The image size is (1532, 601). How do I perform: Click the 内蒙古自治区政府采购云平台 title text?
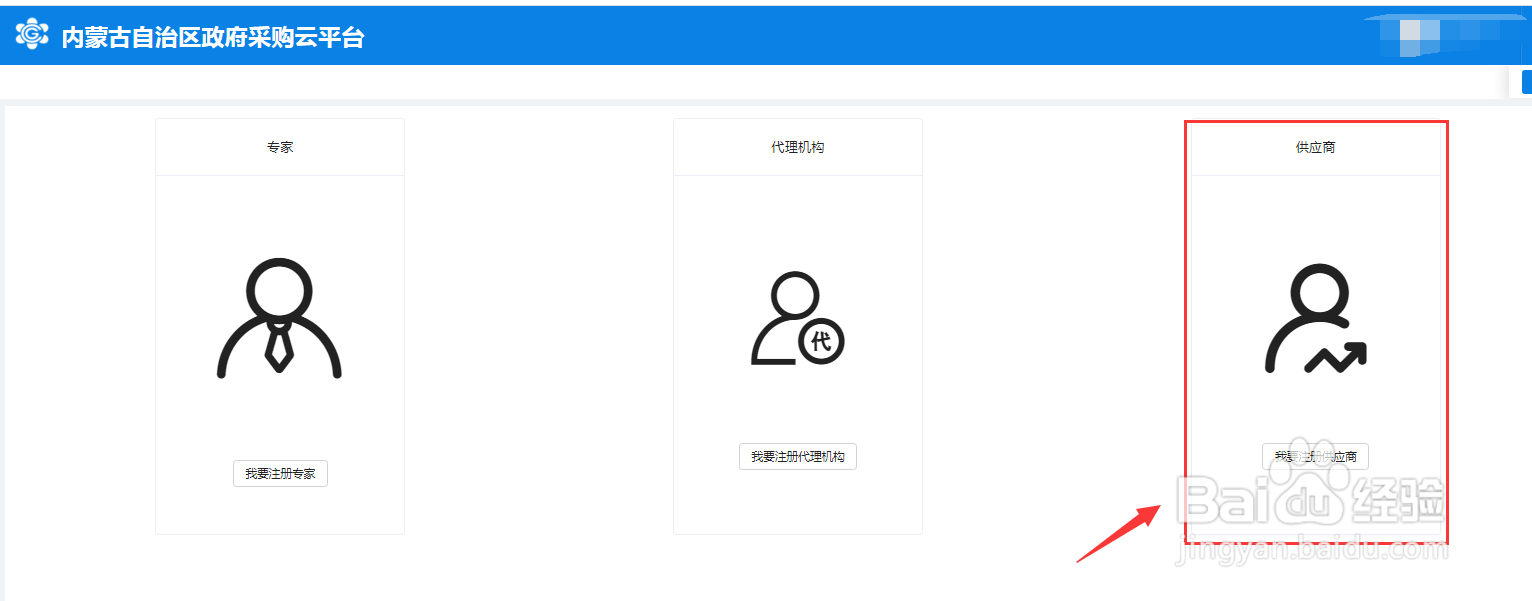(210, 37)
